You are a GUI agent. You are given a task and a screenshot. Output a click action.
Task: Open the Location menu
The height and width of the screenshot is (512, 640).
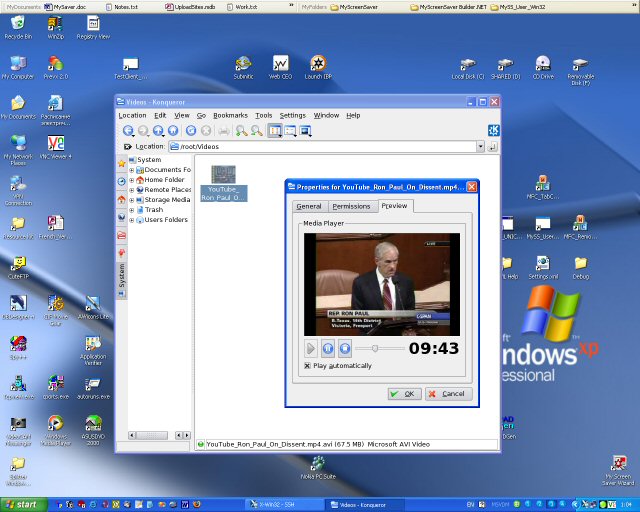132,116
